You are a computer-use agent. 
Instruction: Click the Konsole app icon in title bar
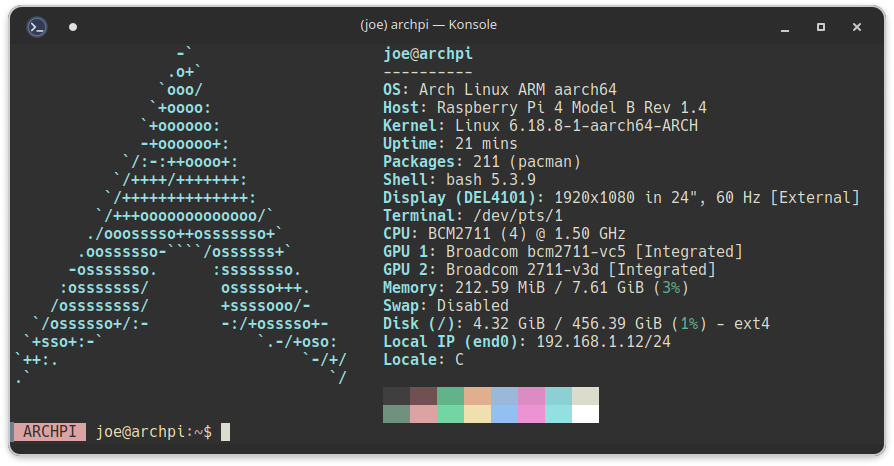[x=37, y=27]
